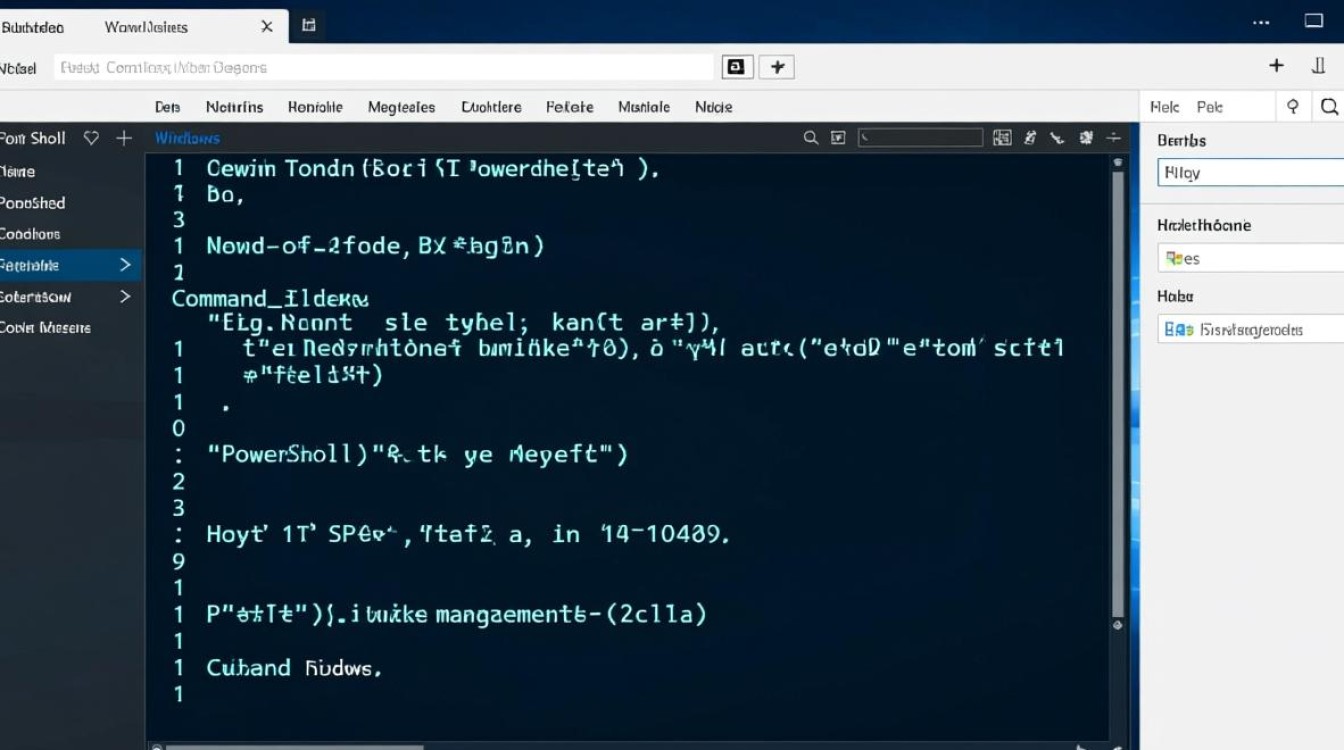Image resolution: width=1344 pixels, height=750 pixels.
Task: Toggle the small box icon beside the editor magnifier
Action: (838, 138)
